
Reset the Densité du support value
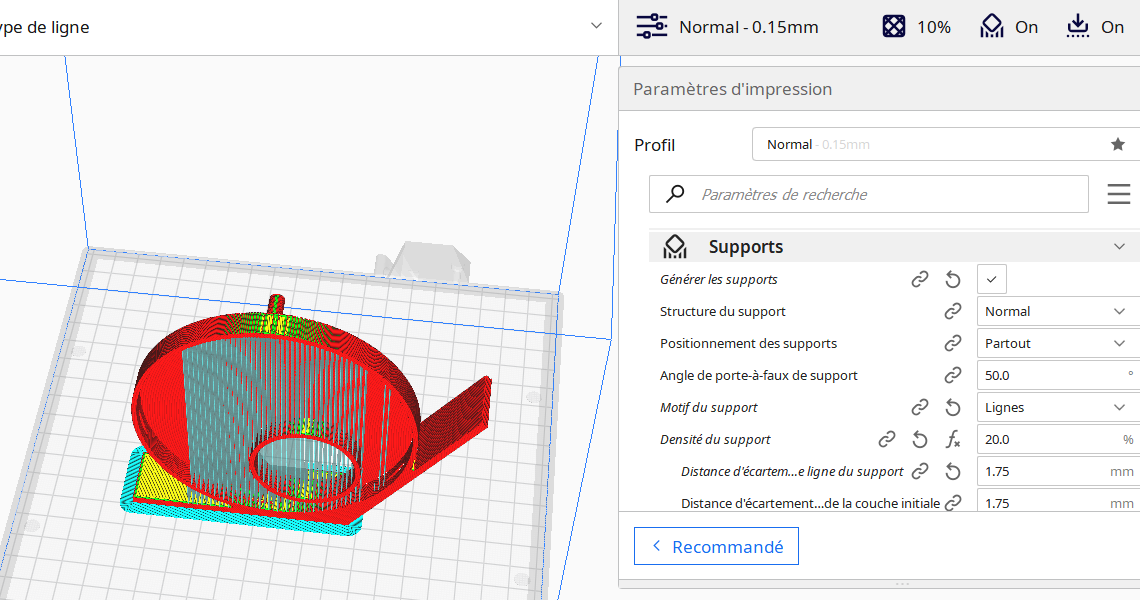920,439
